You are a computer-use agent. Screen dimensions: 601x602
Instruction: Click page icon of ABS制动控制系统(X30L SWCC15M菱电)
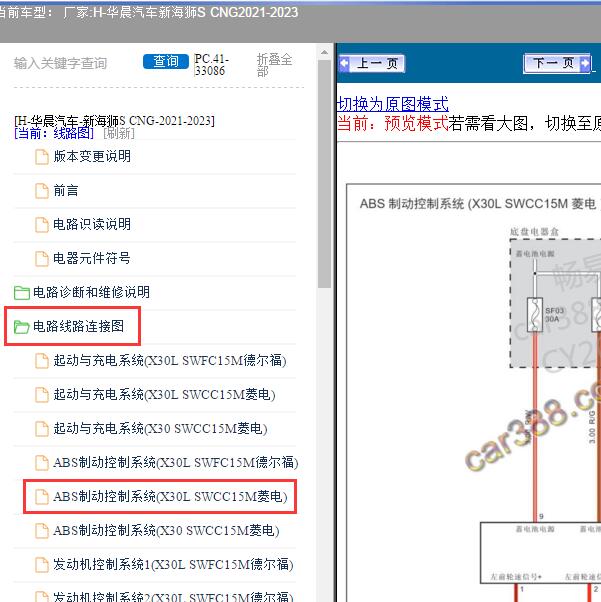pyautogui.click(x=41, y=497)
